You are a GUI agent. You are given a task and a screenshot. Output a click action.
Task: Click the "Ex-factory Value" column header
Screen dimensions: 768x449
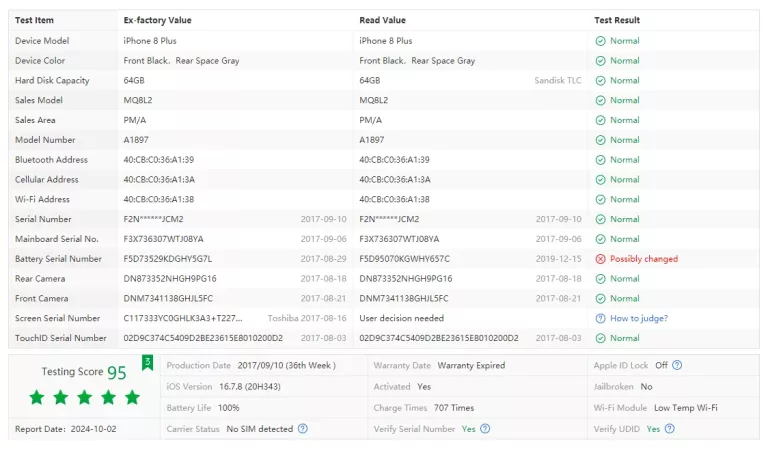click(x=157, y=20)
